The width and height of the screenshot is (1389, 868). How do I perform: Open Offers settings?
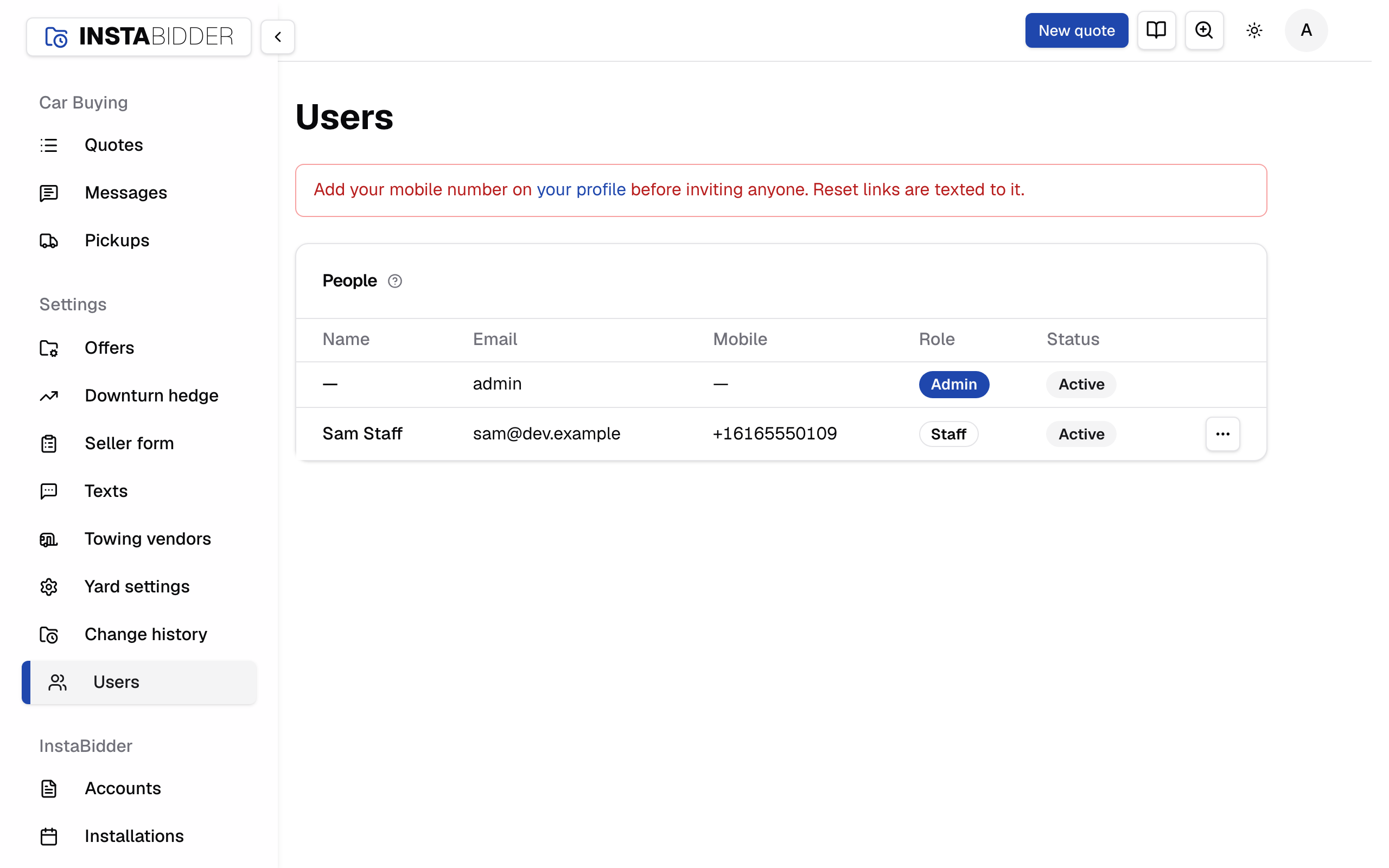tap(139, 348)
